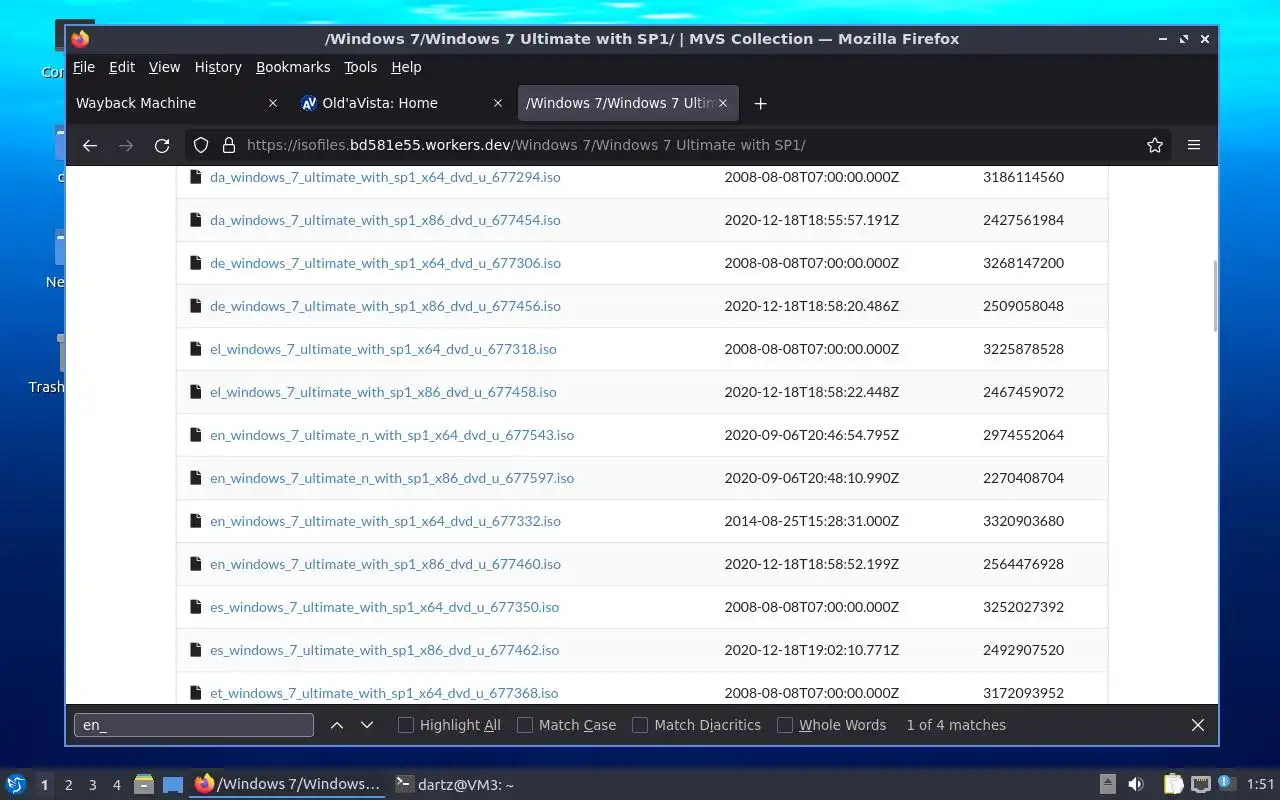1280x800 pixels.
Task: Close the find bar
Action: (x=1198, y=725)
